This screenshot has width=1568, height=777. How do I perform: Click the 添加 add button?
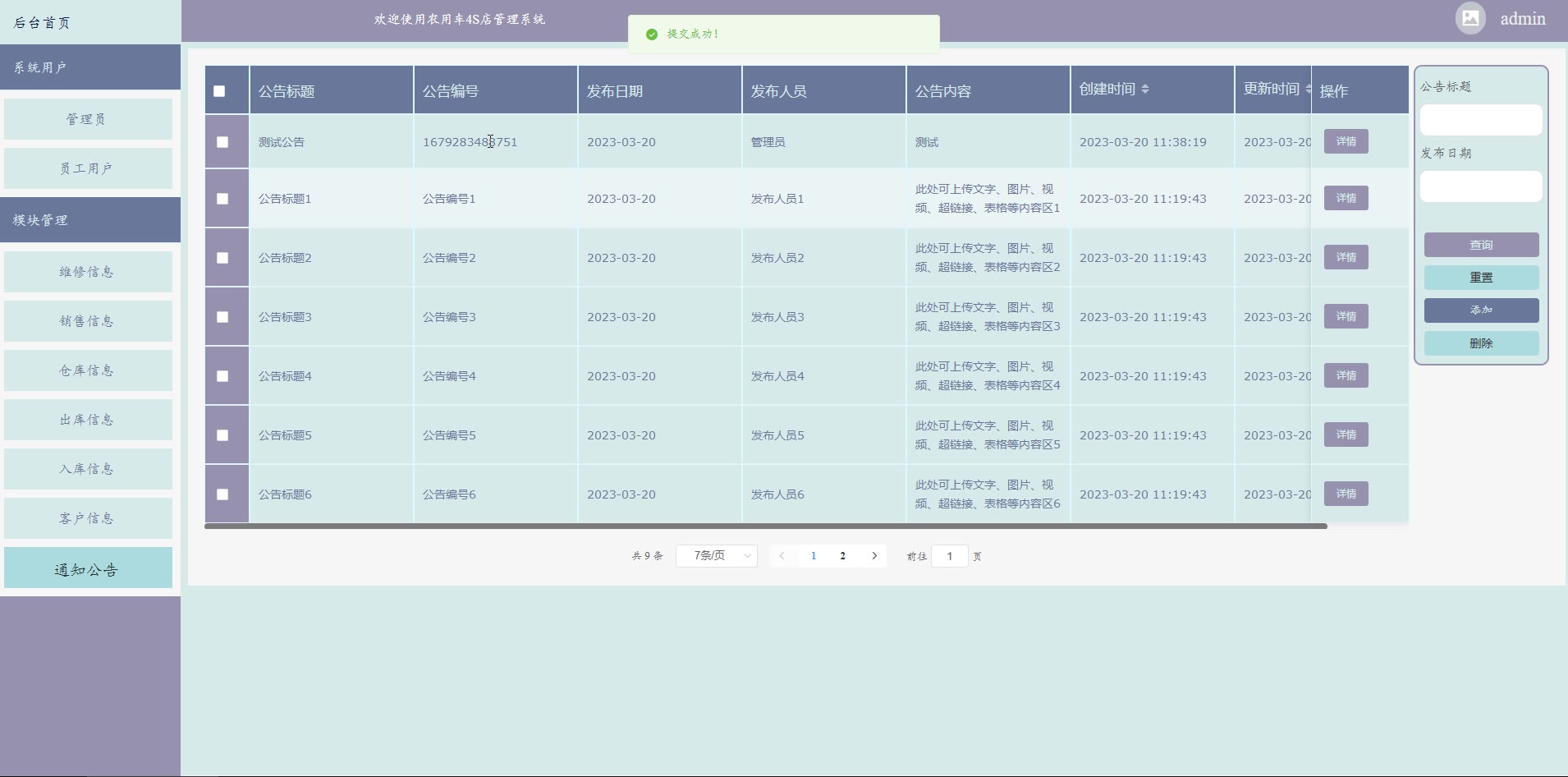pos(1481,310)
